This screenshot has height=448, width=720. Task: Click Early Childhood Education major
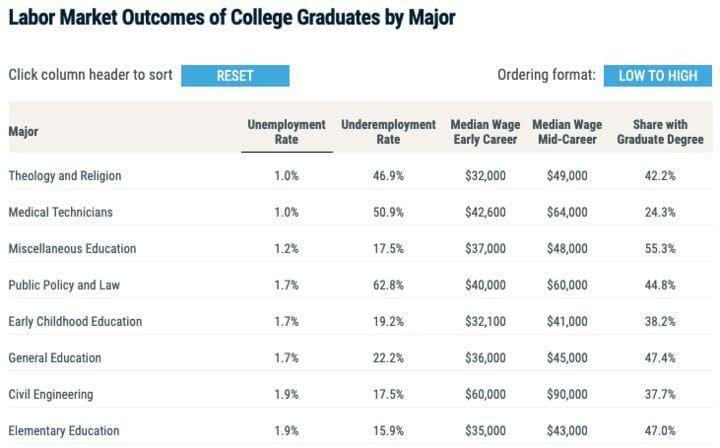pyautogui.click(x=75, y=322)
